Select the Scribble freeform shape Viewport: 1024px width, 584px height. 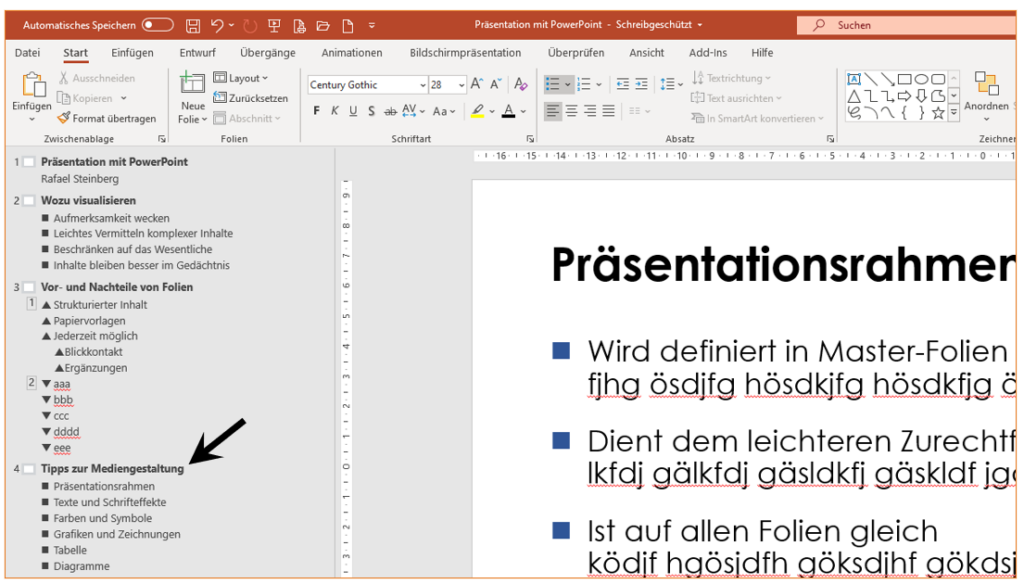(854, 112)
